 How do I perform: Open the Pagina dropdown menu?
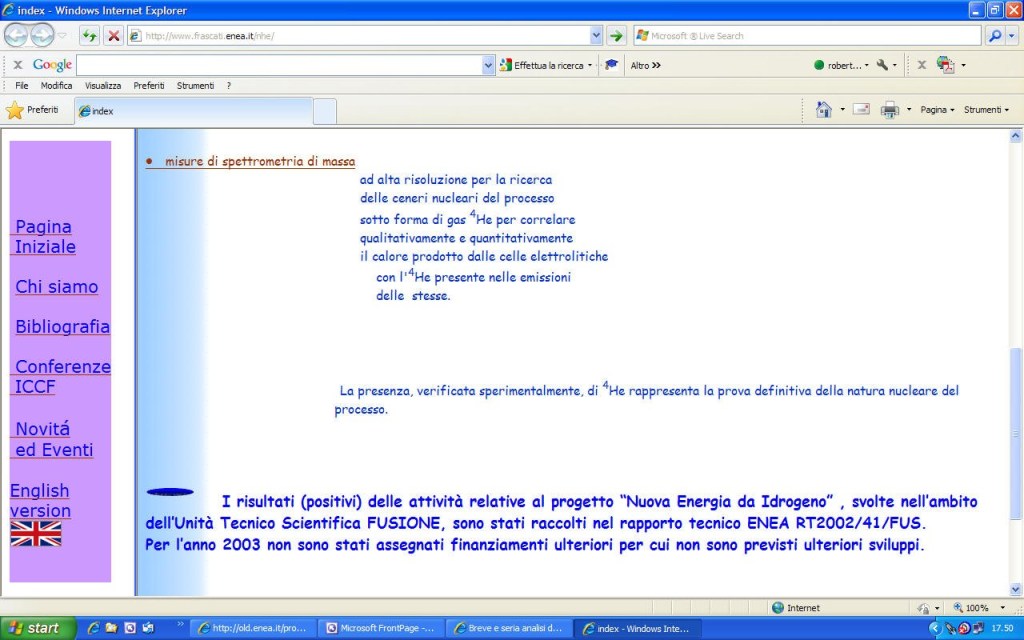pos(937,110)
